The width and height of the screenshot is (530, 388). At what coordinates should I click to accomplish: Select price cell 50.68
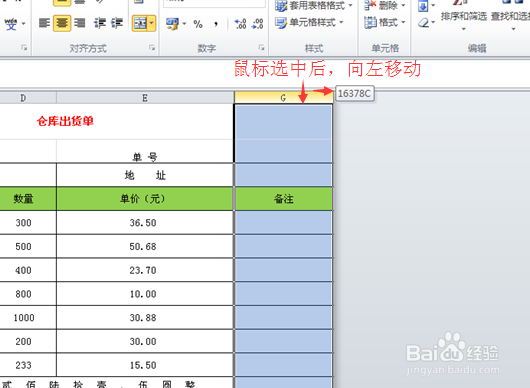(x=145, y=246)
